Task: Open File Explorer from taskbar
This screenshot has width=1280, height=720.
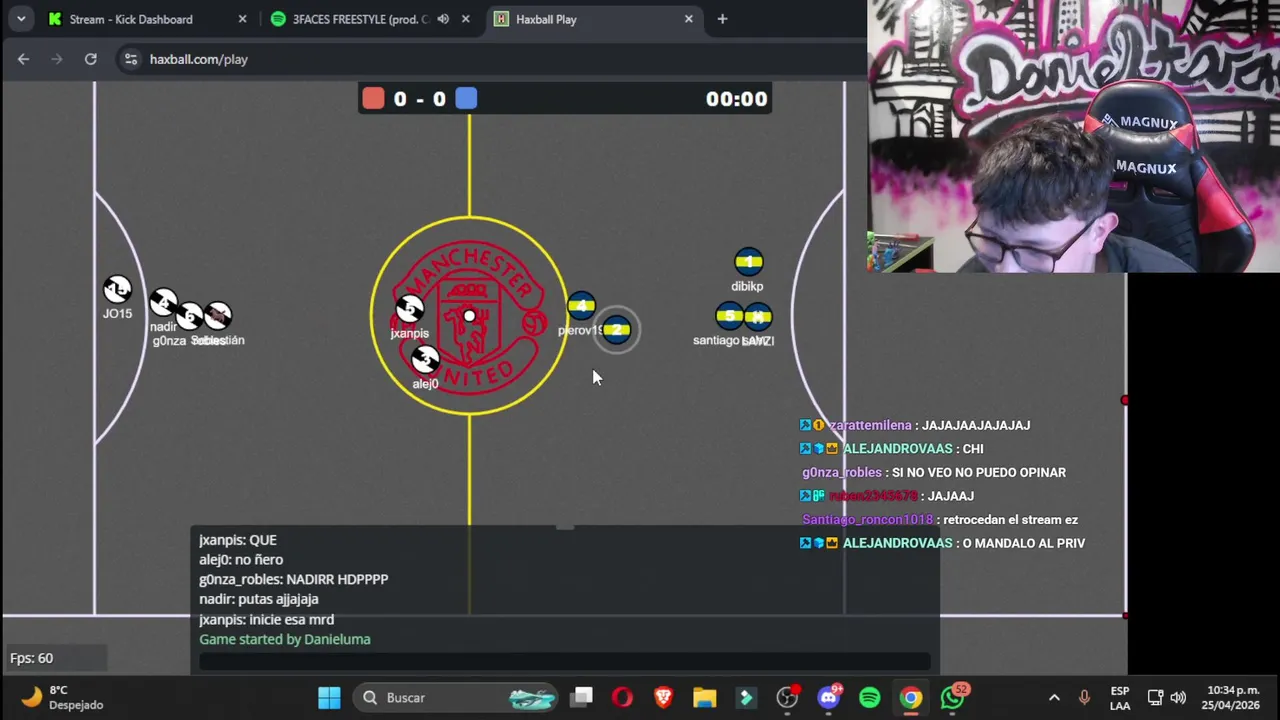Action: 705,697
